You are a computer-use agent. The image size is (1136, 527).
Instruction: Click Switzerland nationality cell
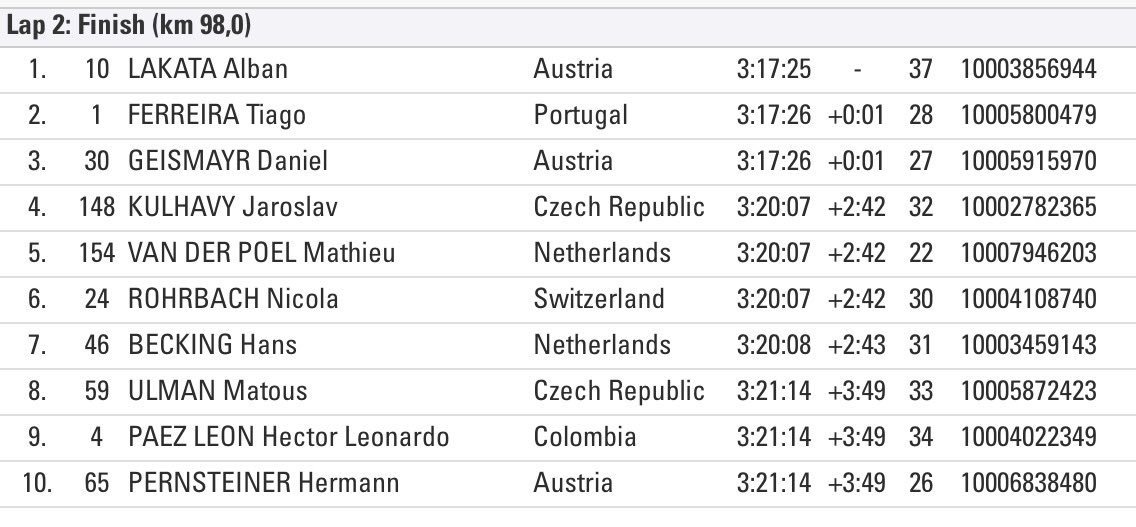pos(598,299)
